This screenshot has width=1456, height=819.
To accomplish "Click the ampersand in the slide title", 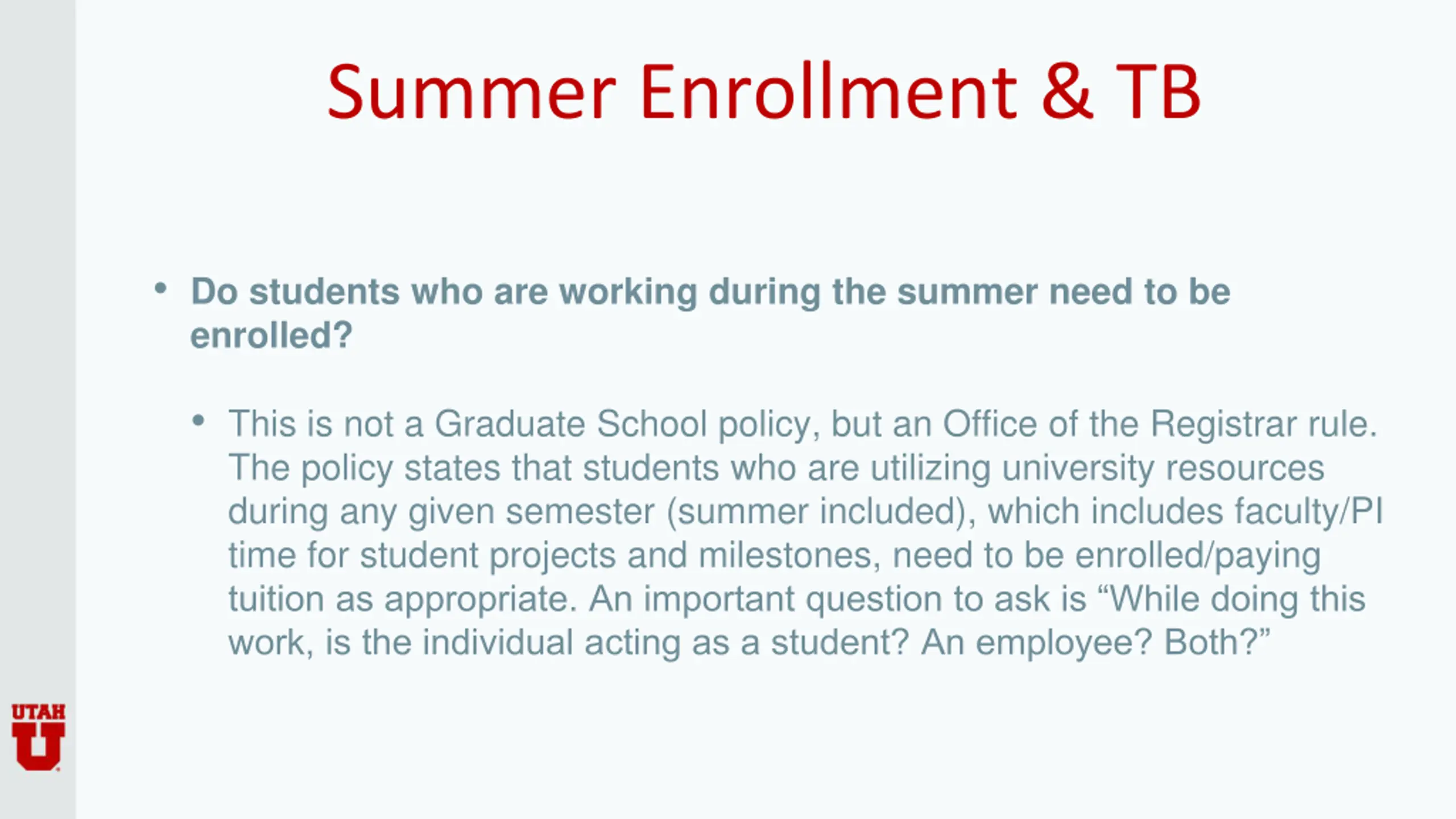I will (1068, 92).
